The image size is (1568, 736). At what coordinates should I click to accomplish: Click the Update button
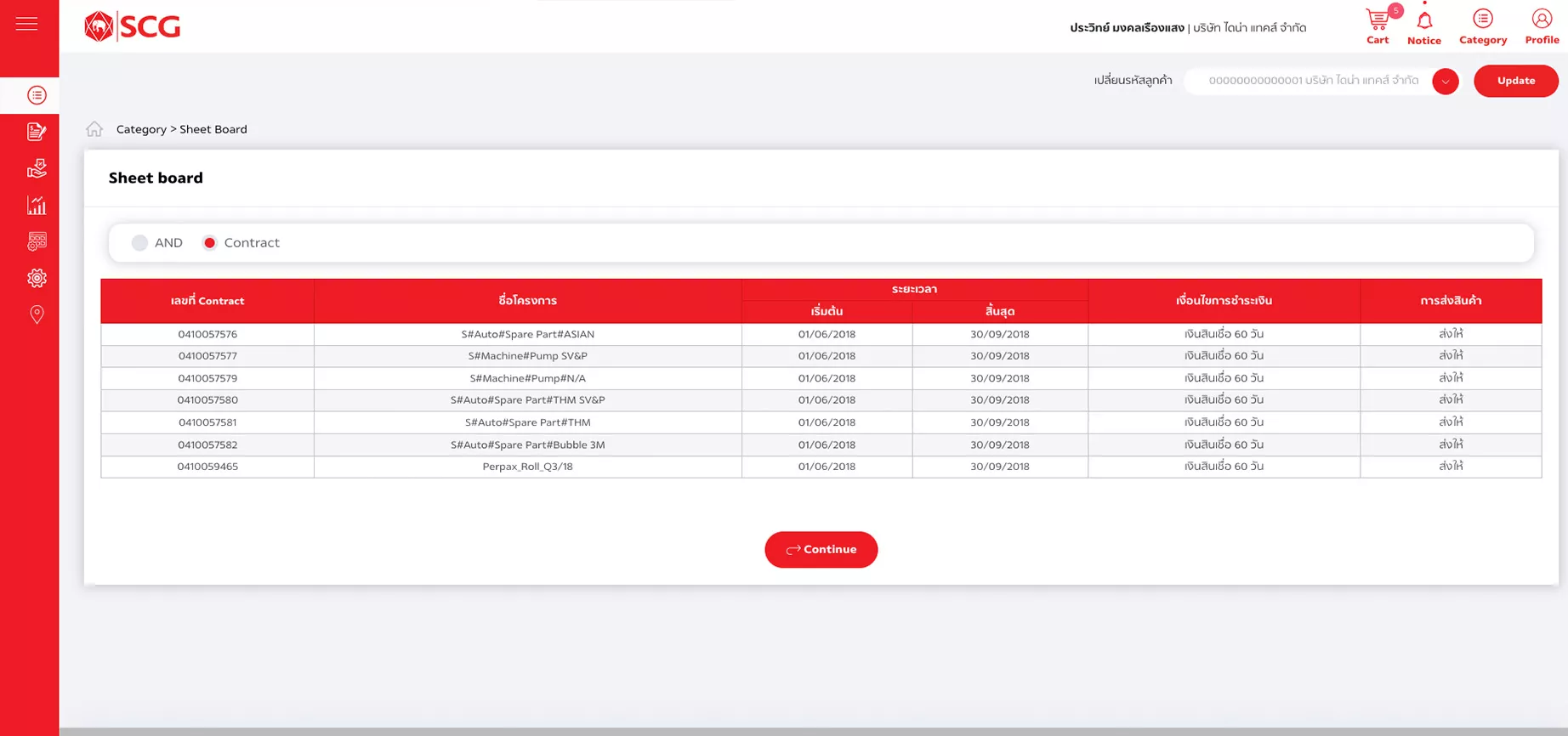coord(1515,81)
